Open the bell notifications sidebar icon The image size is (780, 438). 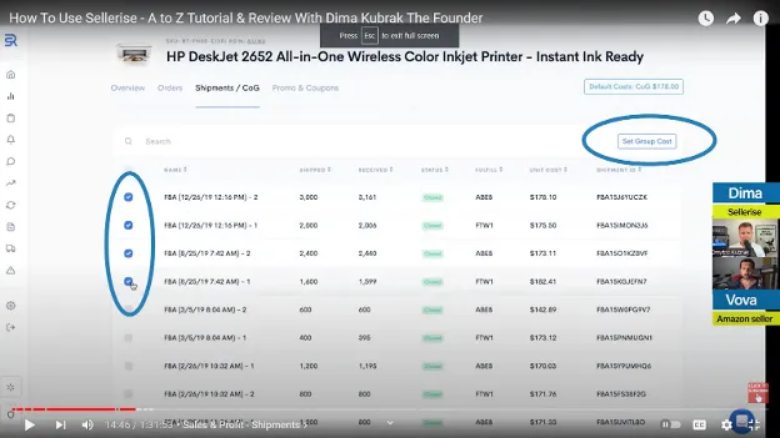(11, 140)
